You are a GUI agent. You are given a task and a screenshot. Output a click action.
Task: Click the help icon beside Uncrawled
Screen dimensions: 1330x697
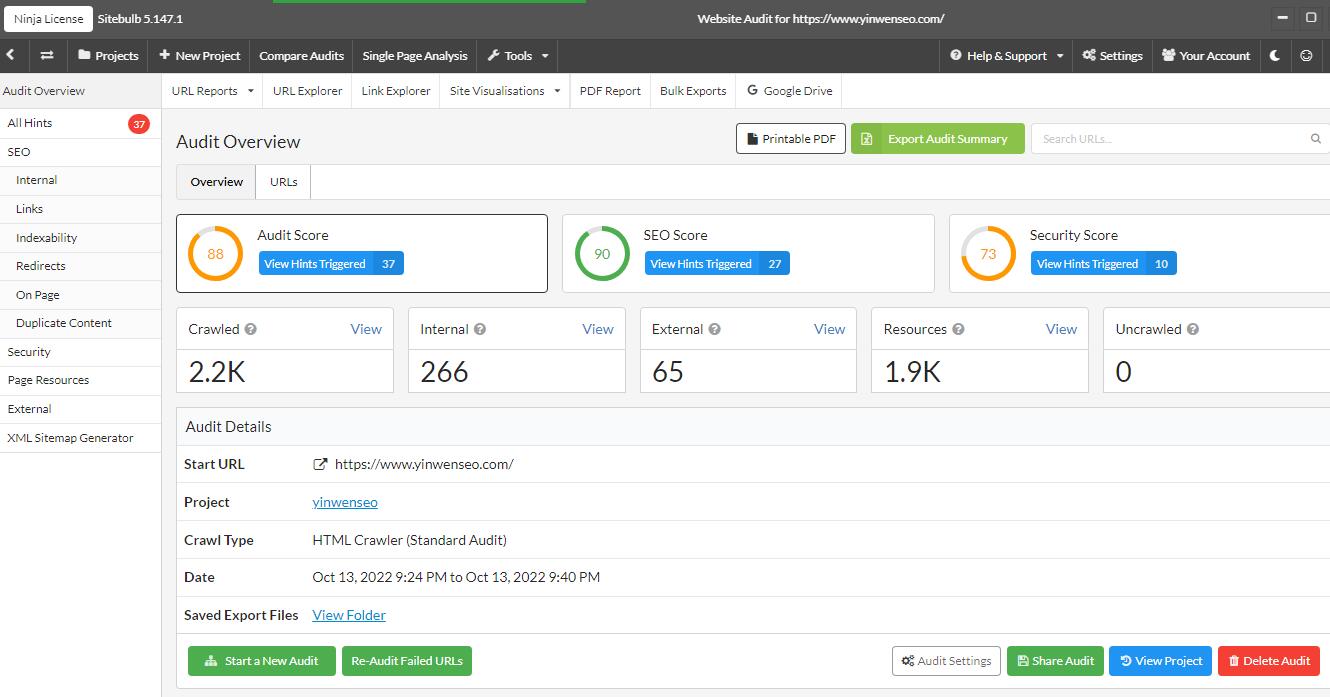1192,329
